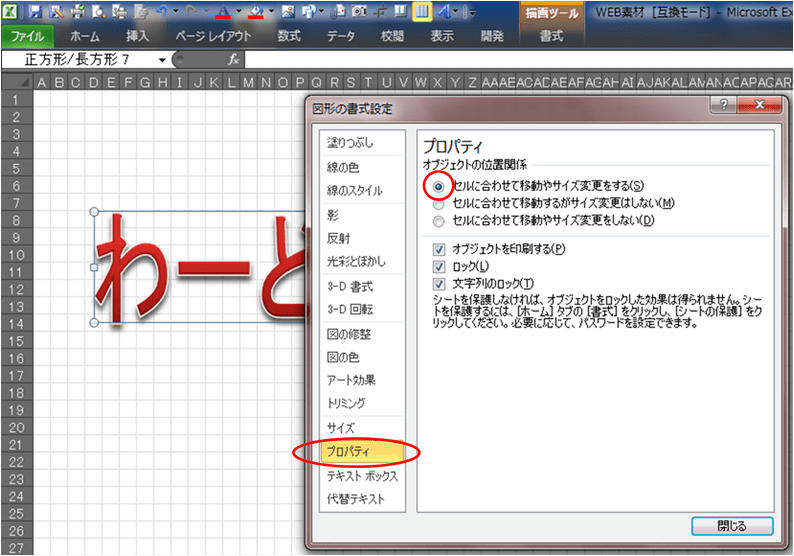This screenshot has height=556, width=794.
Task: Toggle the 文字列のロック(T) checkbox
Action: click(439, 284)
